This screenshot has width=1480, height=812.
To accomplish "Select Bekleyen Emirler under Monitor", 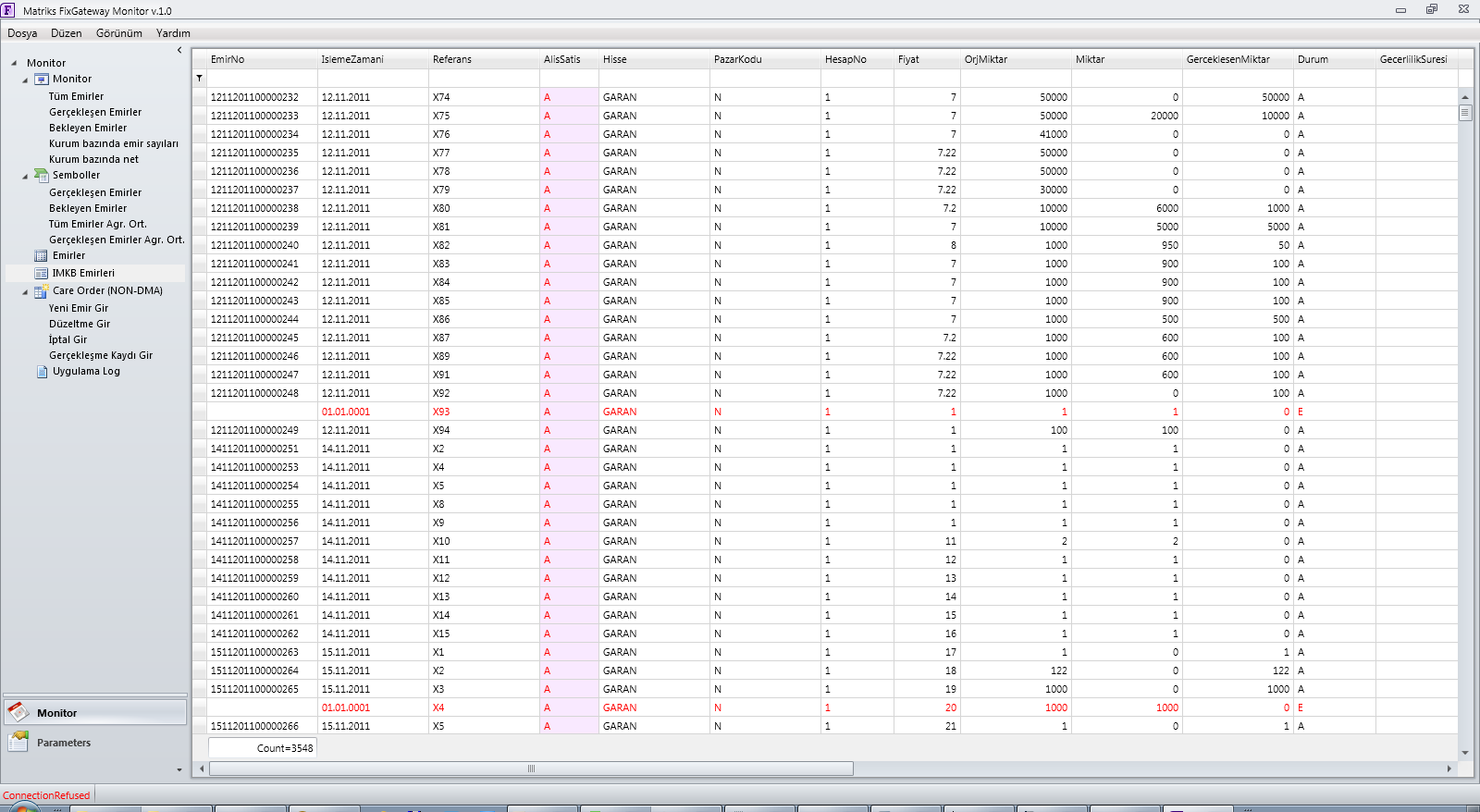I will pyautogui.click(x=88, y=128).
